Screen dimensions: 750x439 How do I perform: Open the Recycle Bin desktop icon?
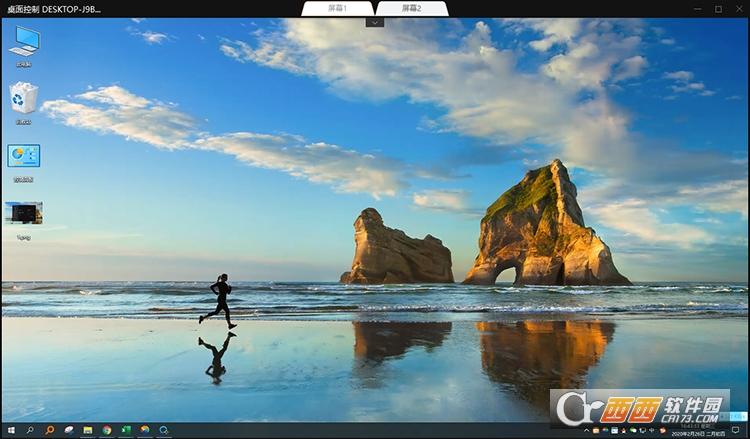(x=23, y=100)
